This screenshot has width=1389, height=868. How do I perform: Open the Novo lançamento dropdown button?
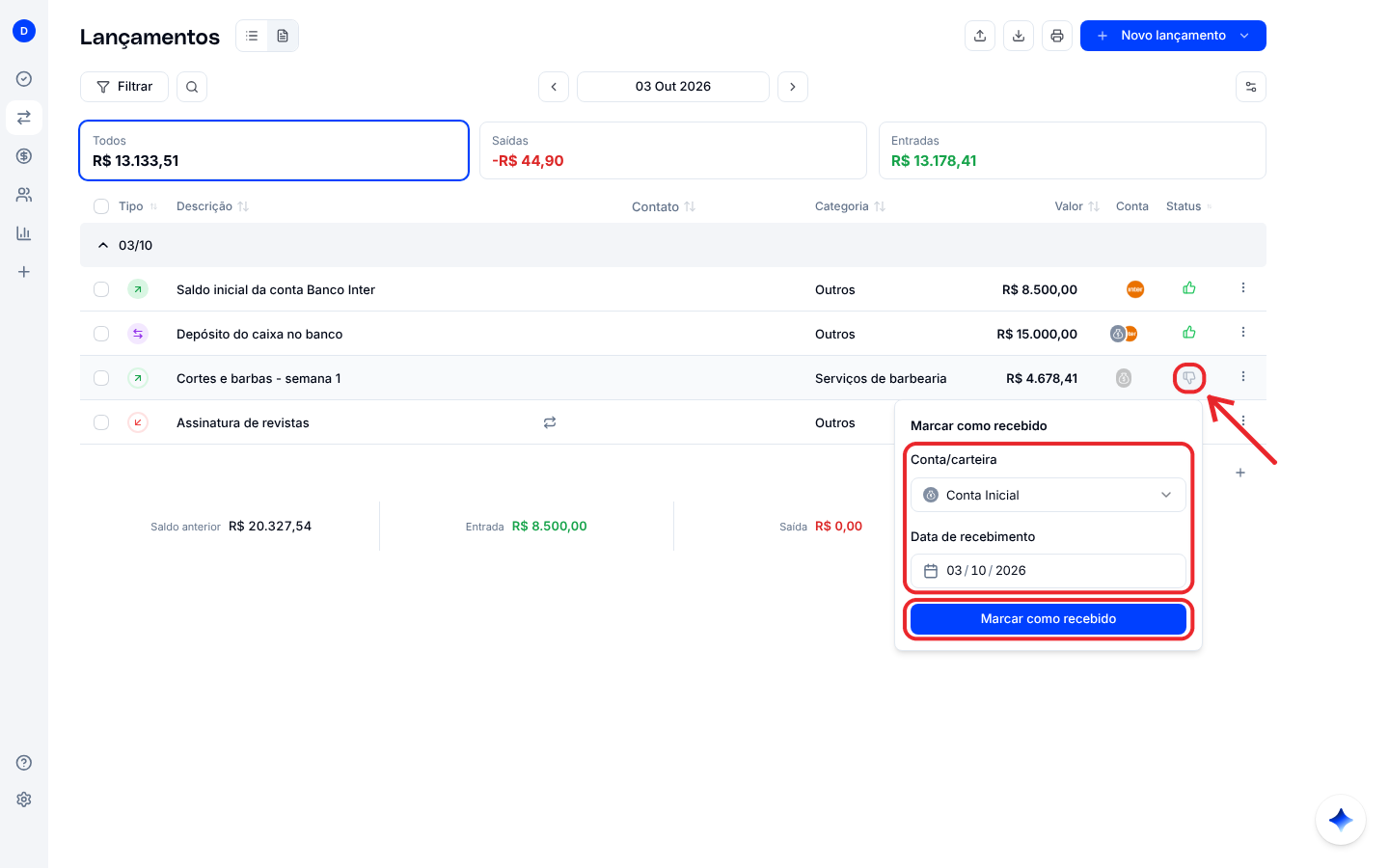pos(1173,36)
